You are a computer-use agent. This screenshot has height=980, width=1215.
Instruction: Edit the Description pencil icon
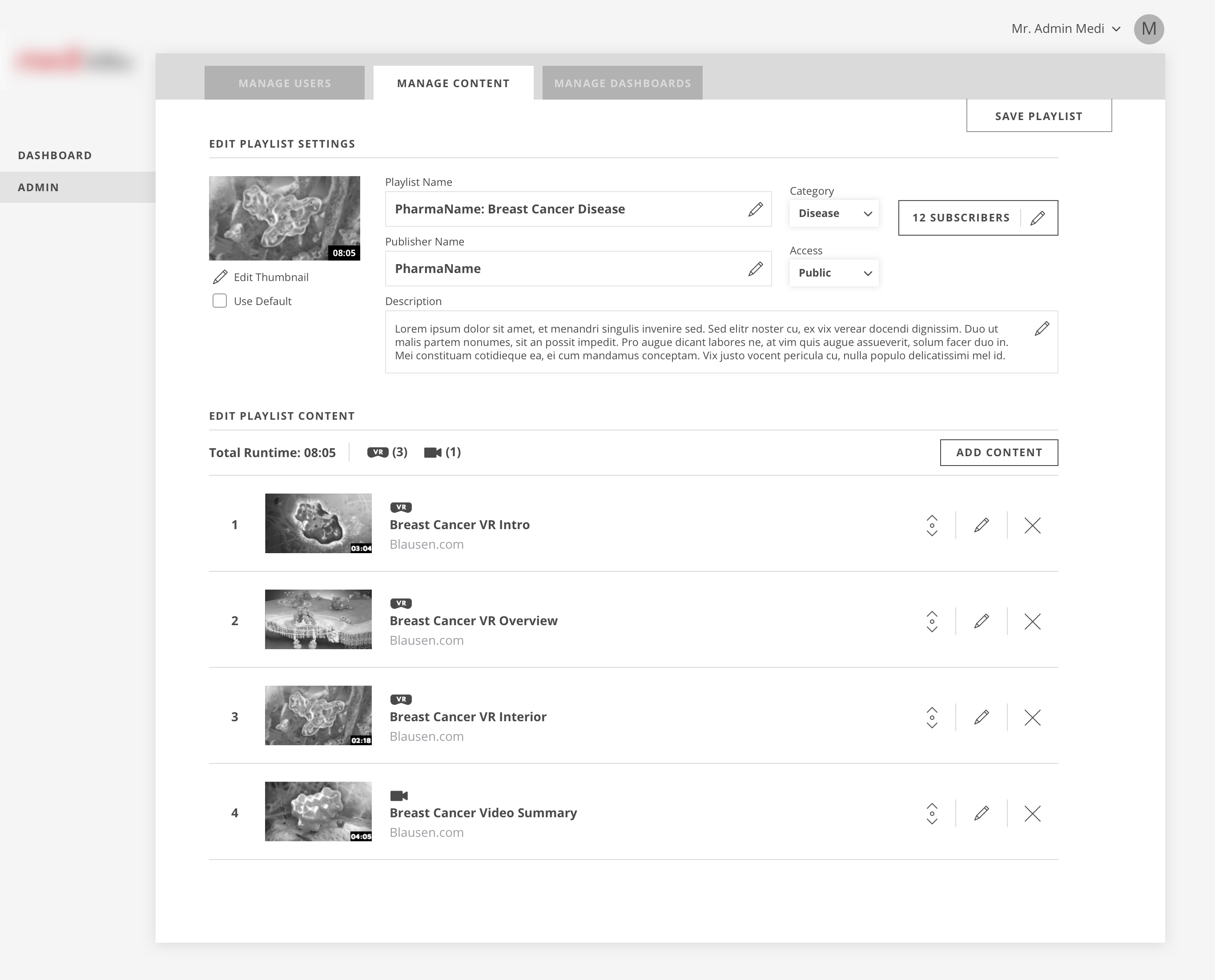click(x=1042, y=329)
